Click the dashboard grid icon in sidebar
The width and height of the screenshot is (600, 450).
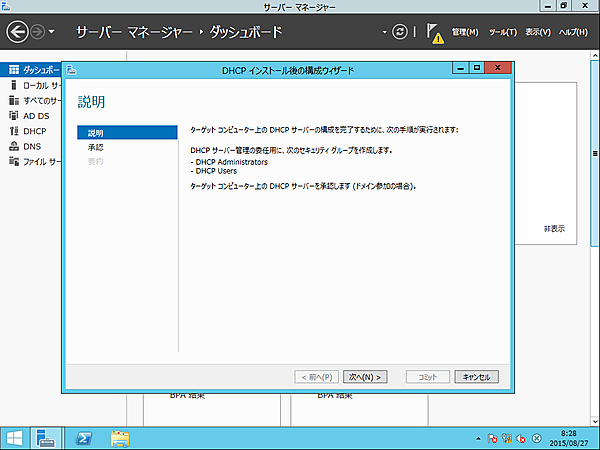[x=14, y=70]
